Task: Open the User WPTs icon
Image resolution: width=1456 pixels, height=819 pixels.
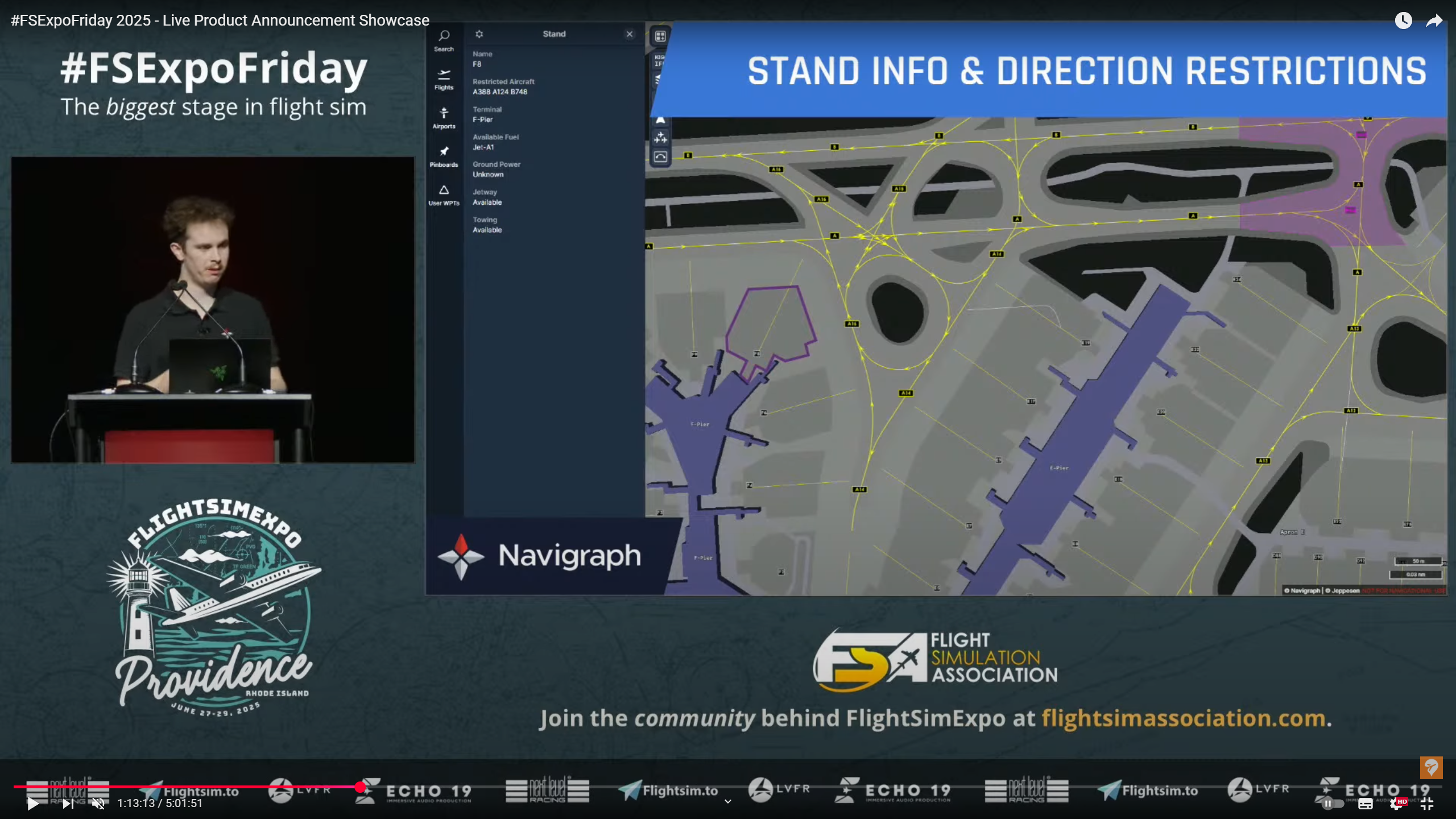Action: pyautogui.click(x=444, y=195)
